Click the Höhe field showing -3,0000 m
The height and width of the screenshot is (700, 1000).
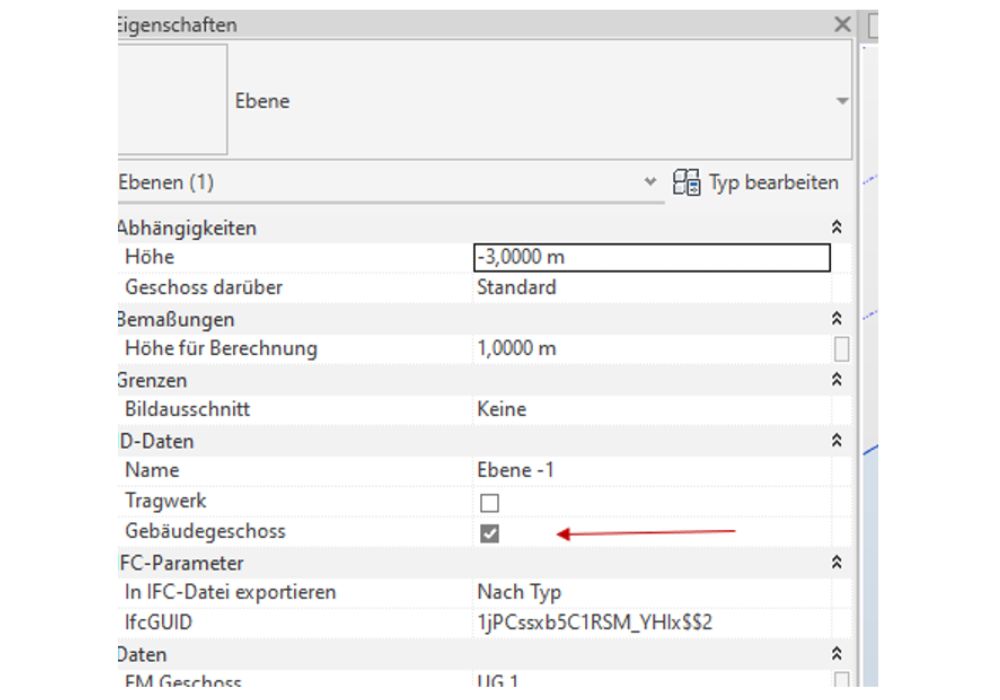pyautogui.click(x=651, y=258)
